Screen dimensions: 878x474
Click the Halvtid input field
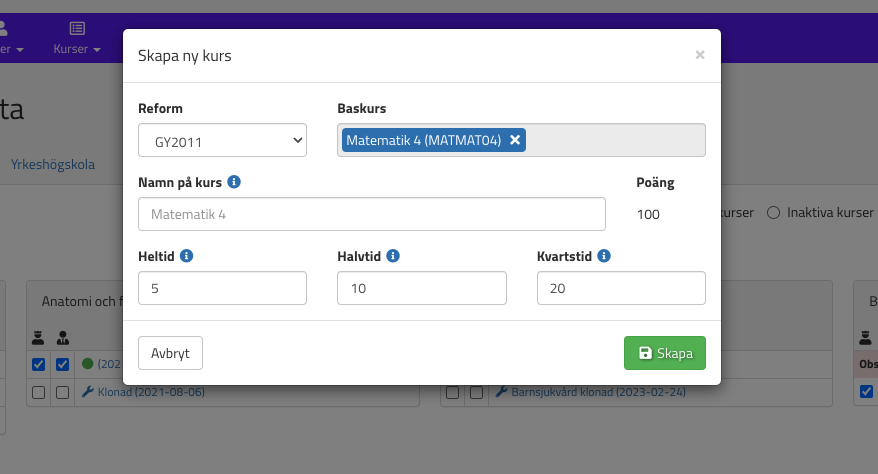click(422, 289)
